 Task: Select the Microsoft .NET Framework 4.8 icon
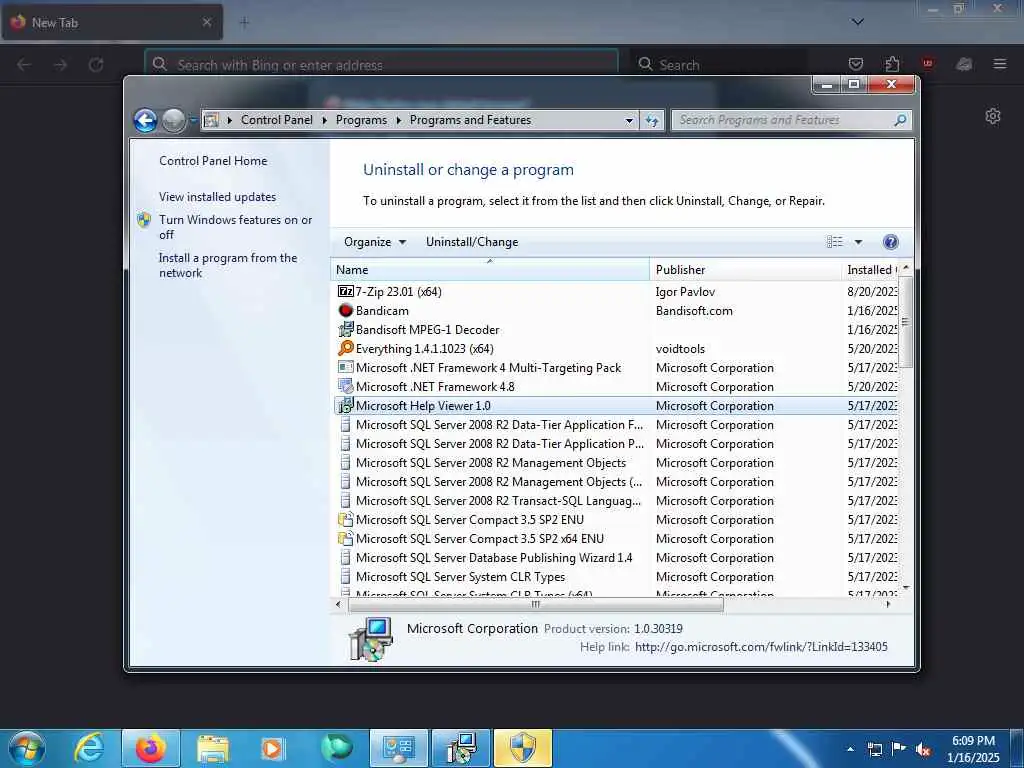(x=345, y=387)
